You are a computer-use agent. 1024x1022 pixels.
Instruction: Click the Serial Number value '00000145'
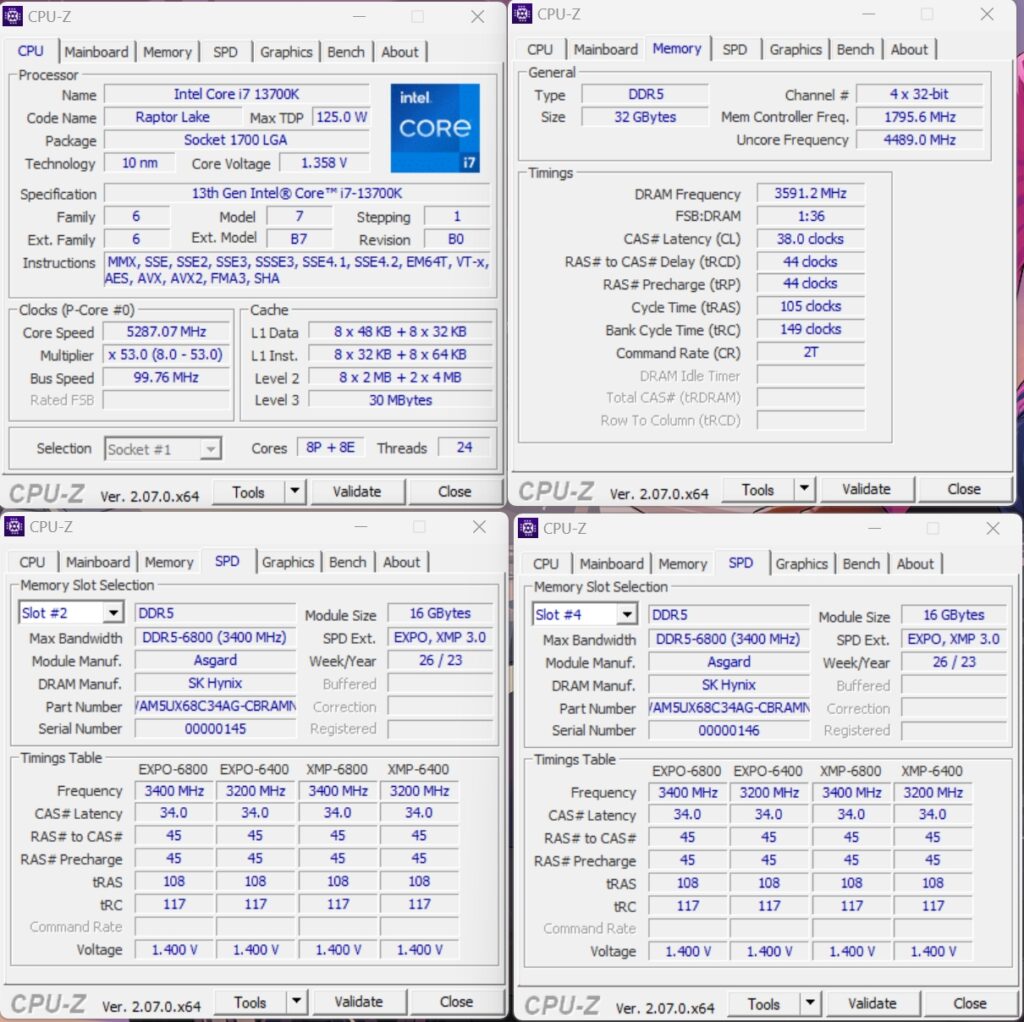(216, 728)
